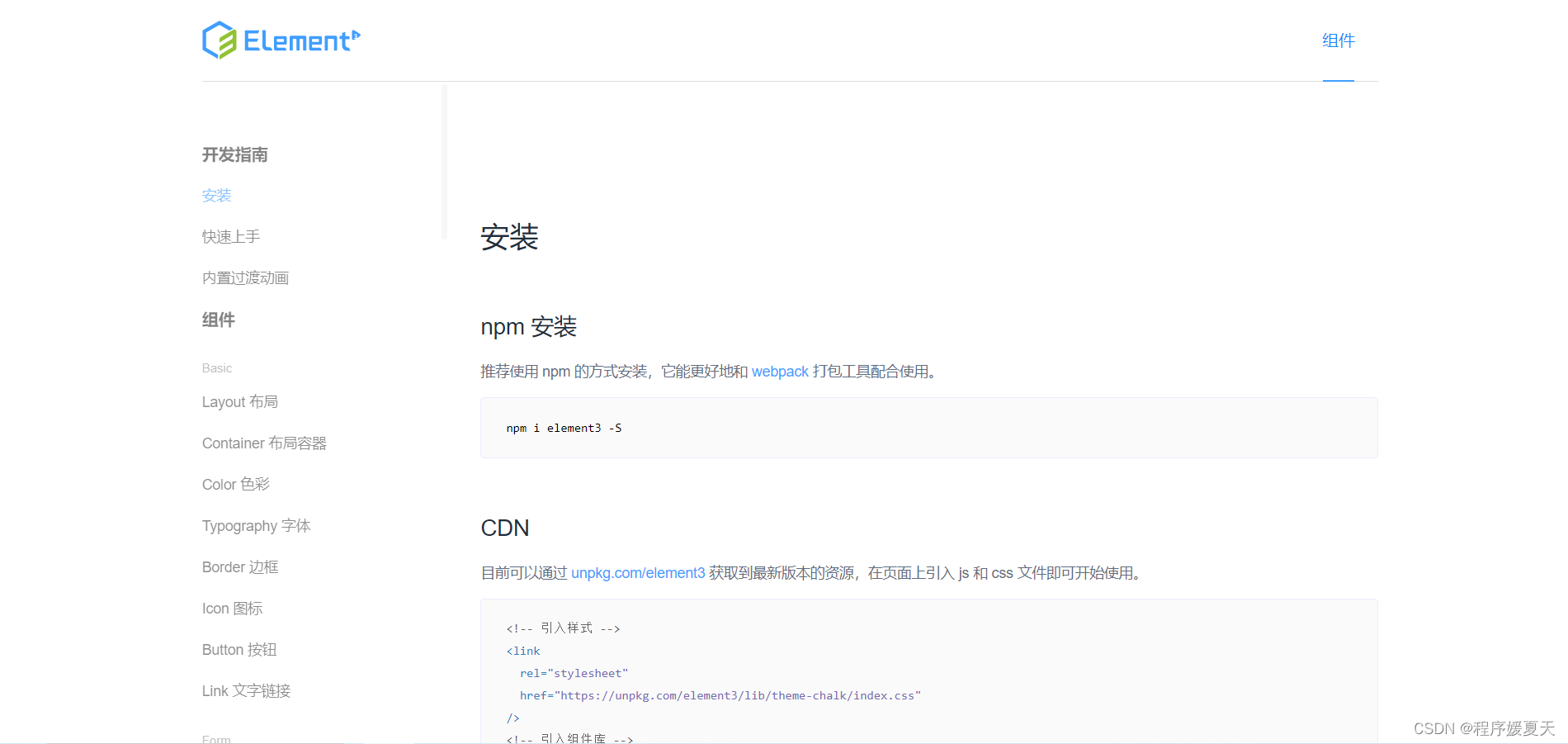Click the 开发指南 sidebar heading
Viewport: 1568px width, 744px height.
(x=235, y=154)
